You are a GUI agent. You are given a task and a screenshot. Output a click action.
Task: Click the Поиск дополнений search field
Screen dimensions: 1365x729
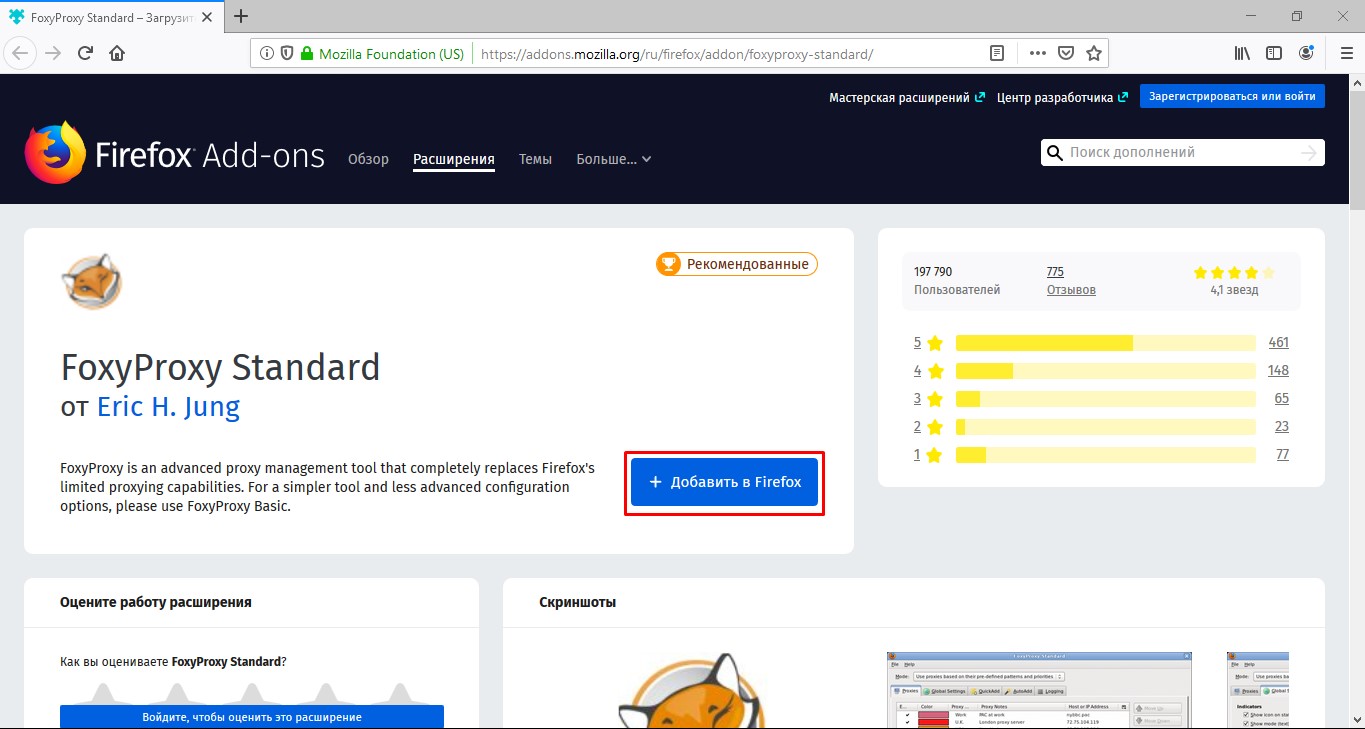(x=1182, y=153)
